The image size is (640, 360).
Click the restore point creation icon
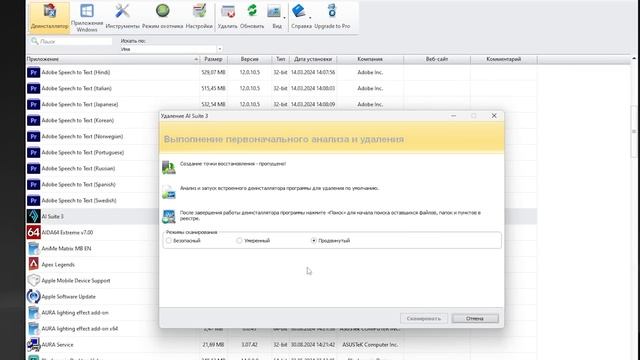click(x=169, y=167)
